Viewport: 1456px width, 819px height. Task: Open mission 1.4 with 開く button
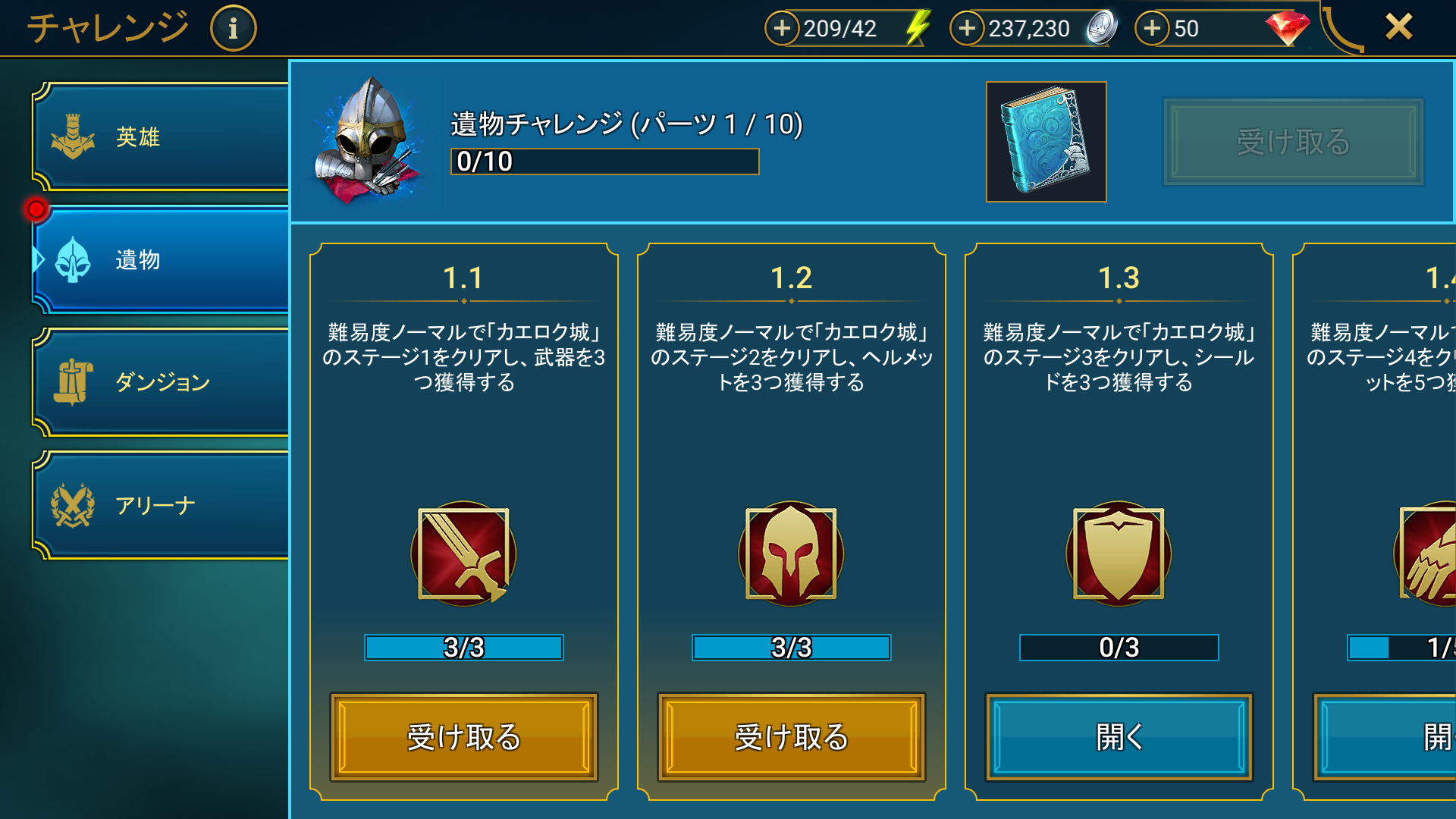1385,736
